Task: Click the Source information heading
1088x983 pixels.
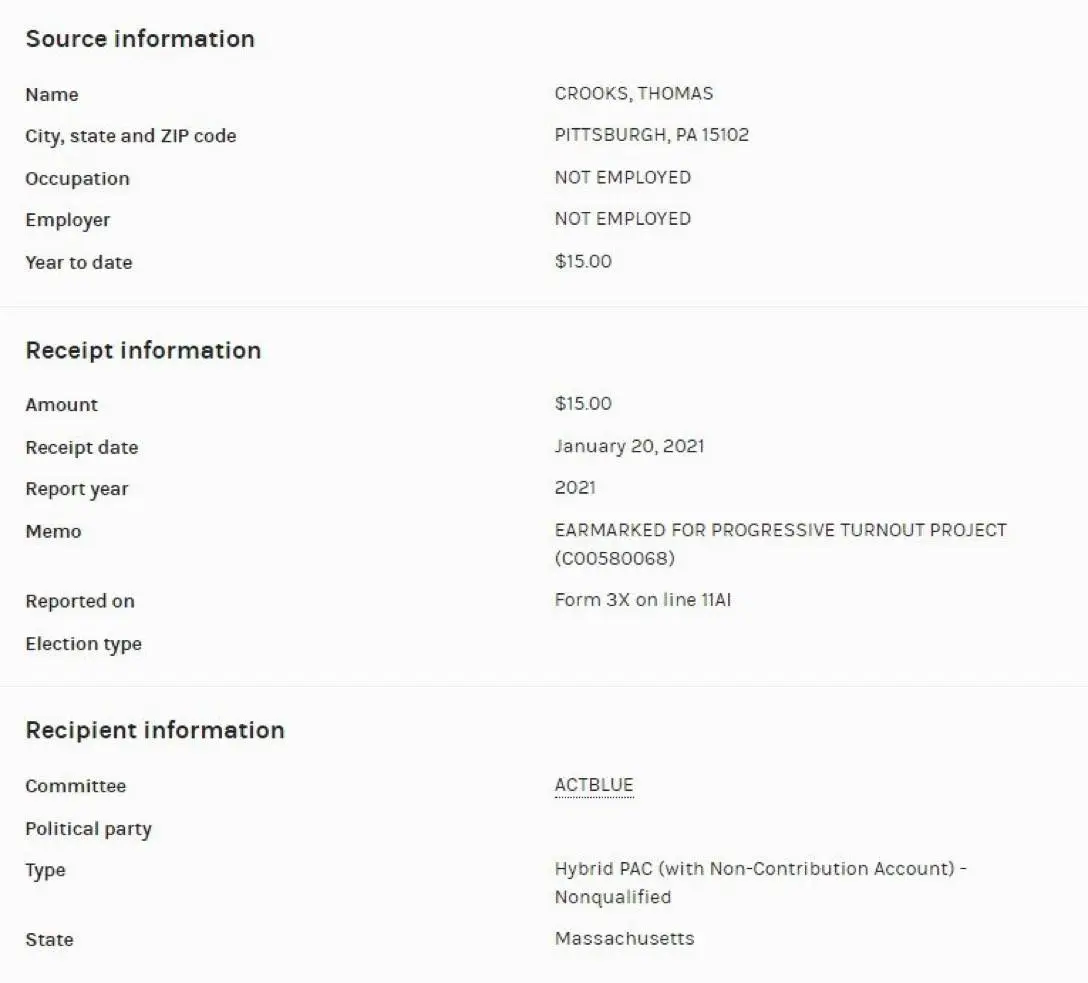Action: click(x=140, y=39)
